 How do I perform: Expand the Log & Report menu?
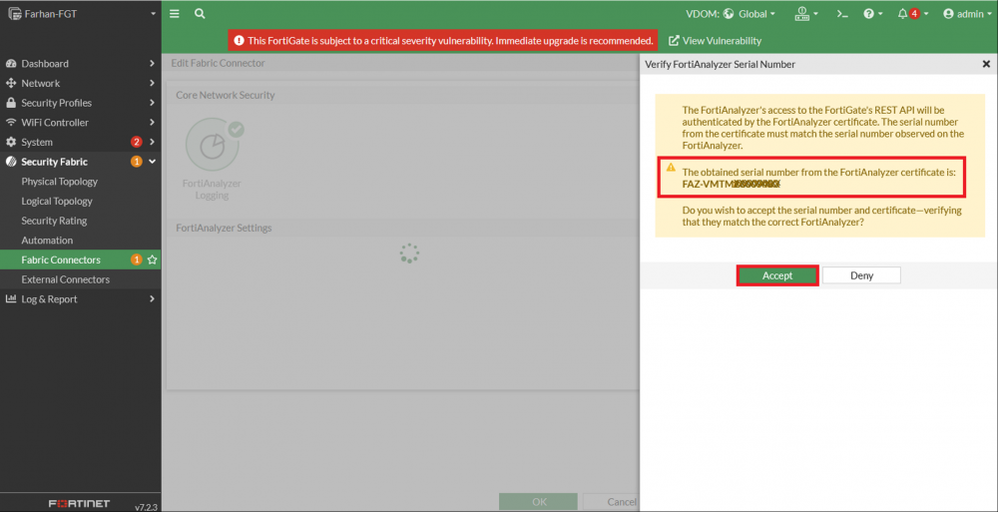pyautogui.click(x=80, y=299)
